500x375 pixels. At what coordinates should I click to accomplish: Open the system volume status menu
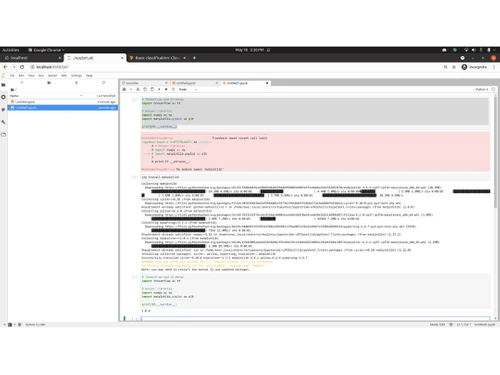coord(473,50)
